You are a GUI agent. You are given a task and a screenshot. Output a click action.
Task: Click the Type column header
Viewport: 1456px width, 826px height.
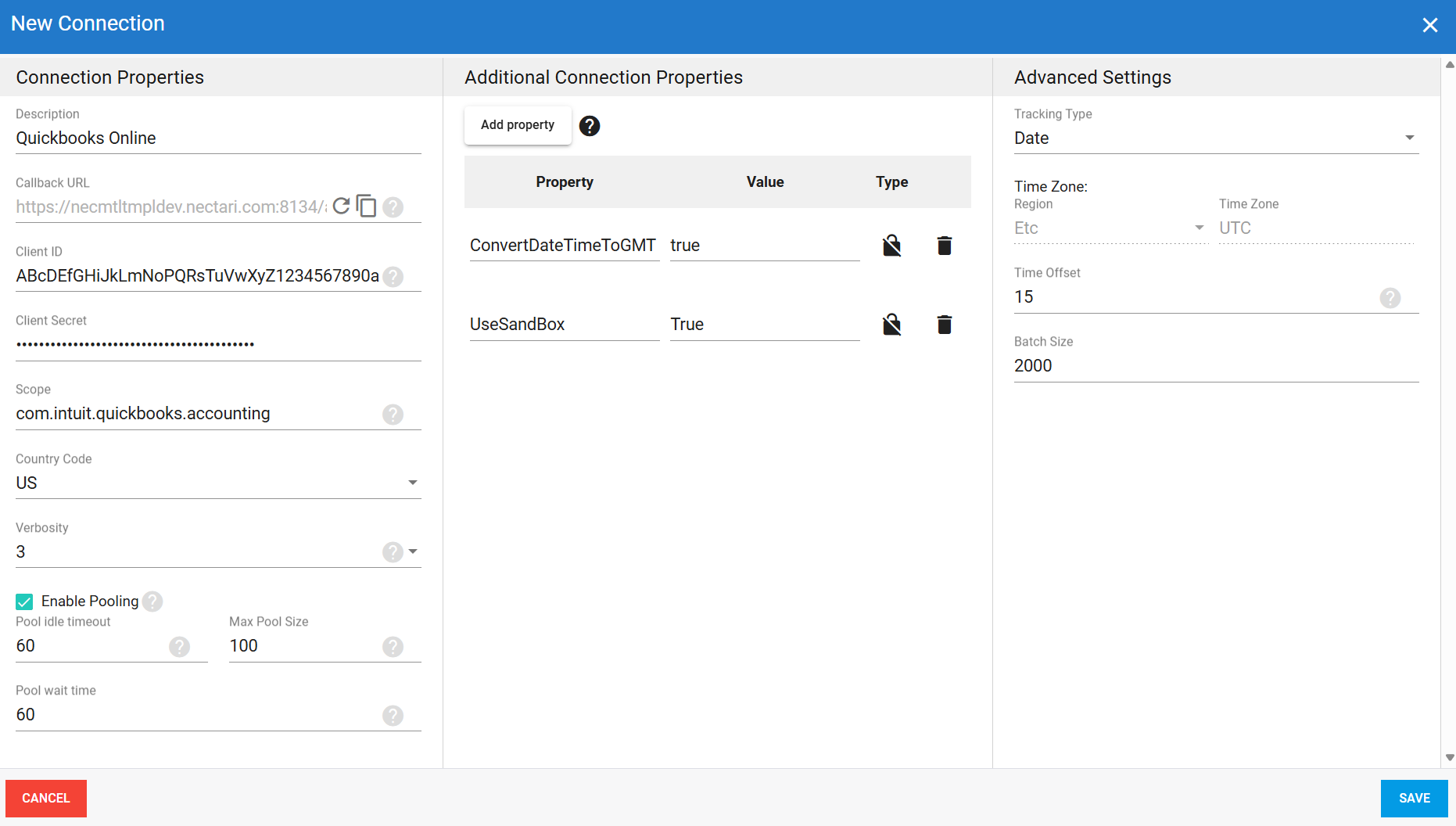click(892, 182)
